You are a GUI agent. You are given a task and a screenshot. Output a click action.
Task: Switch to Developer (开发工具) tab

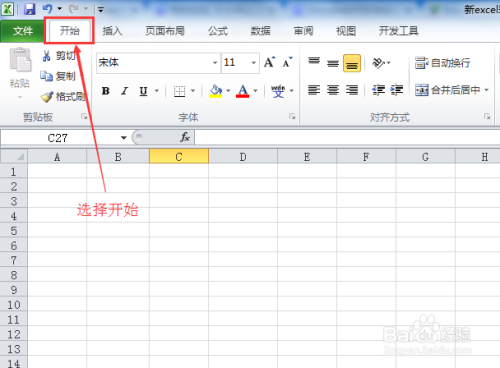coord(398,31)
